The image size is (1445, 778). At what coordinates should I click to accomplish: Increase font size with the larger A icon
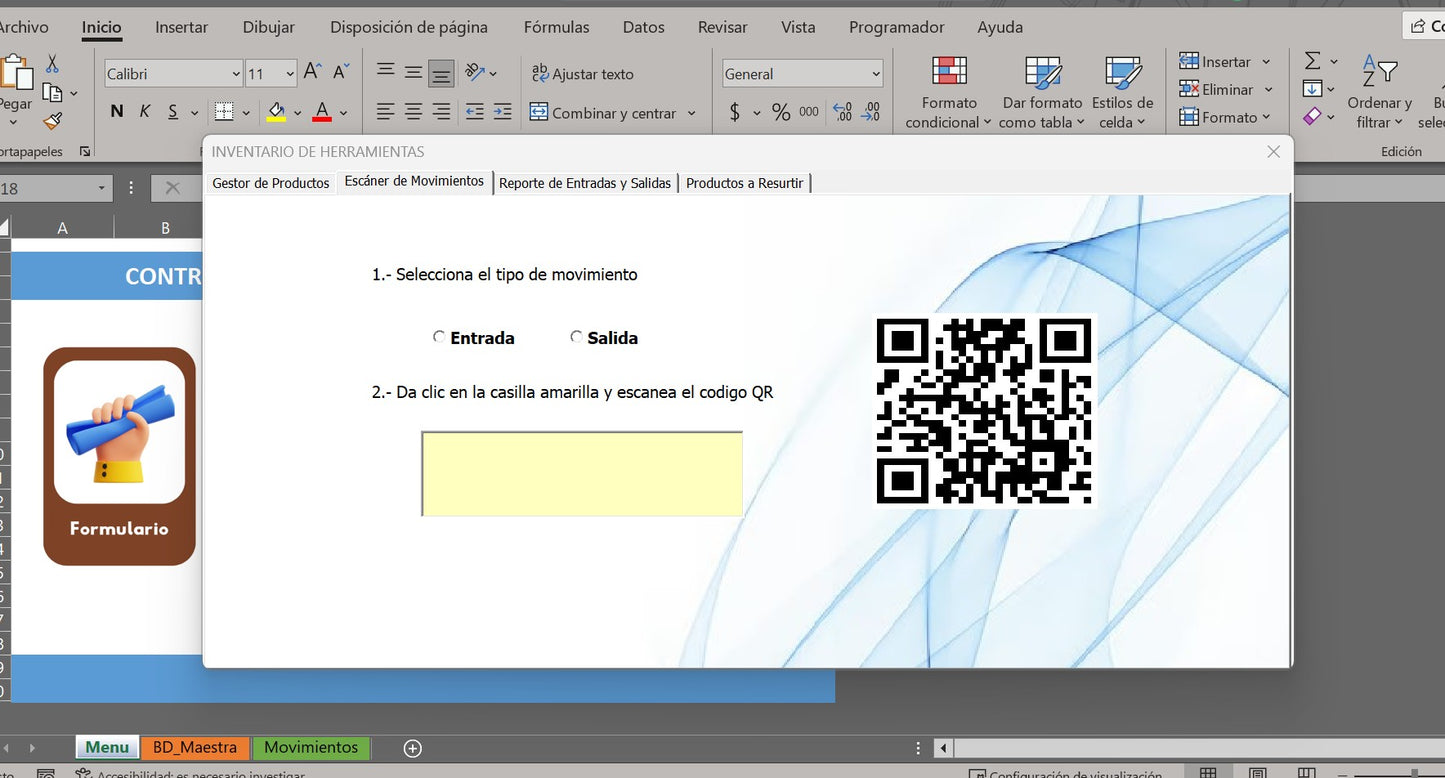(312, 72)
